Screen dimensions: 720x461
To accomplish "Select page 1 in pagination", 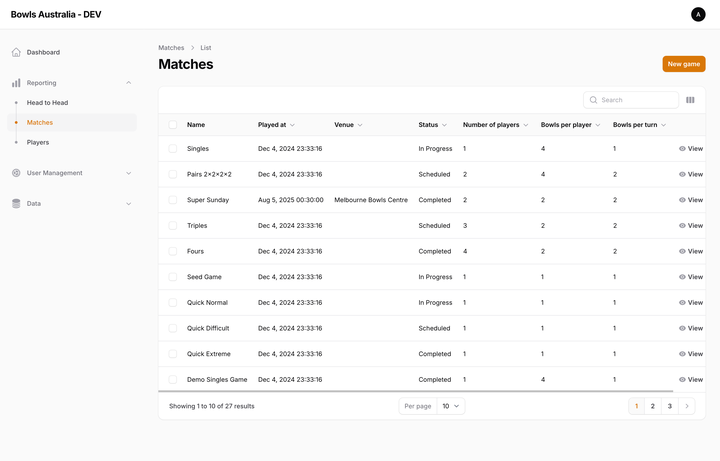I will tap(636, 406).
